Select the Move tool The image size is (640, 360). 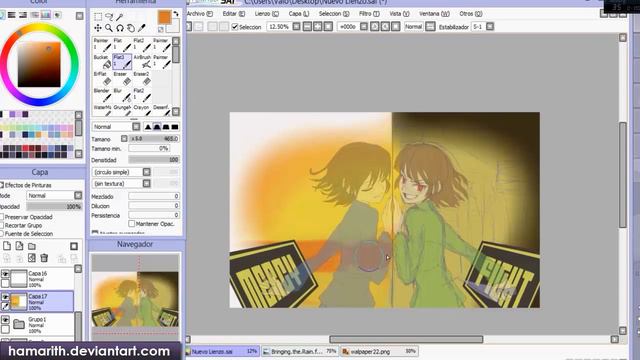click(x=98, y=28)
